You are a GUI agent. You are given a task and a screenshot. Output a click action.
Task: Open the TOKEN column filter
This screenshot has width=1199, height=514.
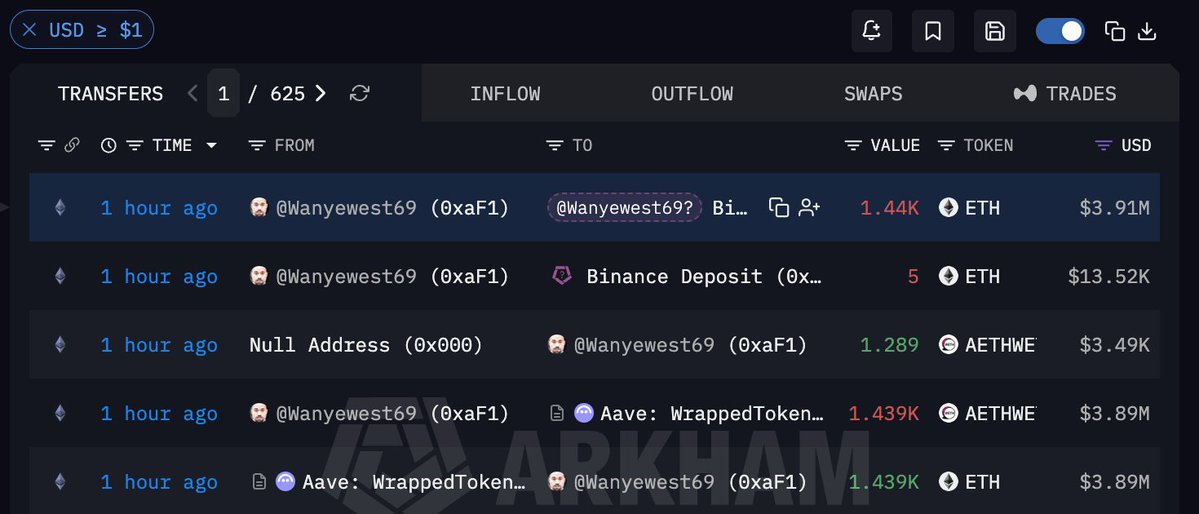(946, 145)
